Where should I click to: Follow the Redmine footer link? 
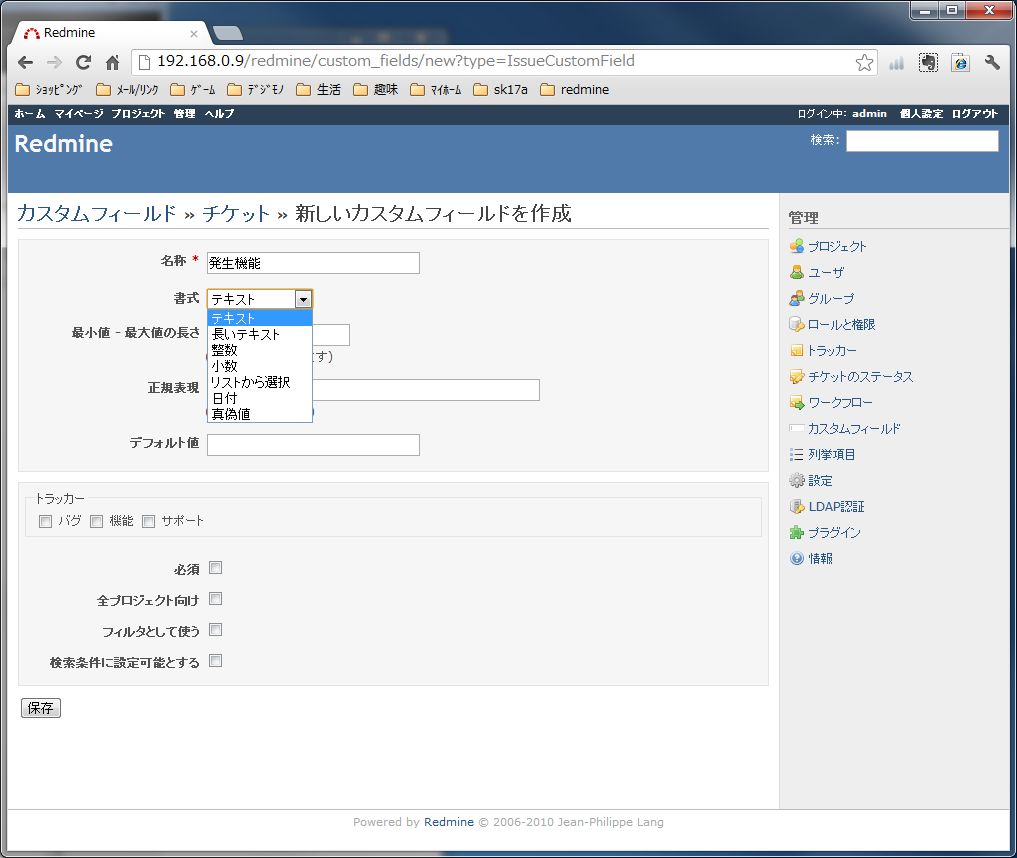point(449,822)
